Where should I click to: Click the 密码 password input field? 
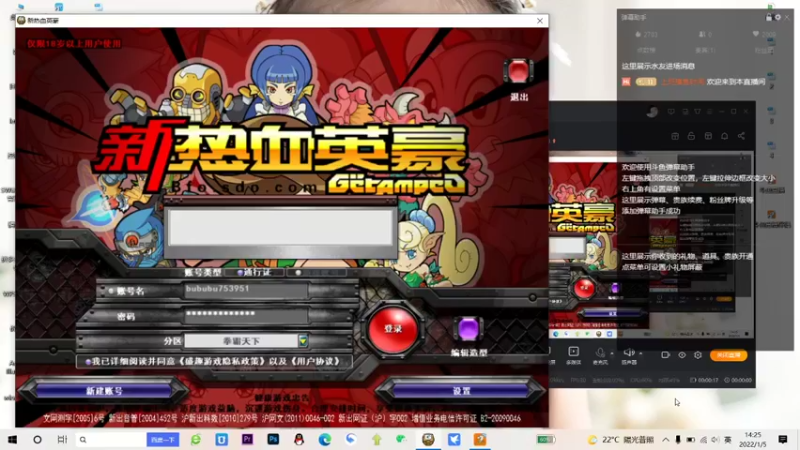click(246, 314)
